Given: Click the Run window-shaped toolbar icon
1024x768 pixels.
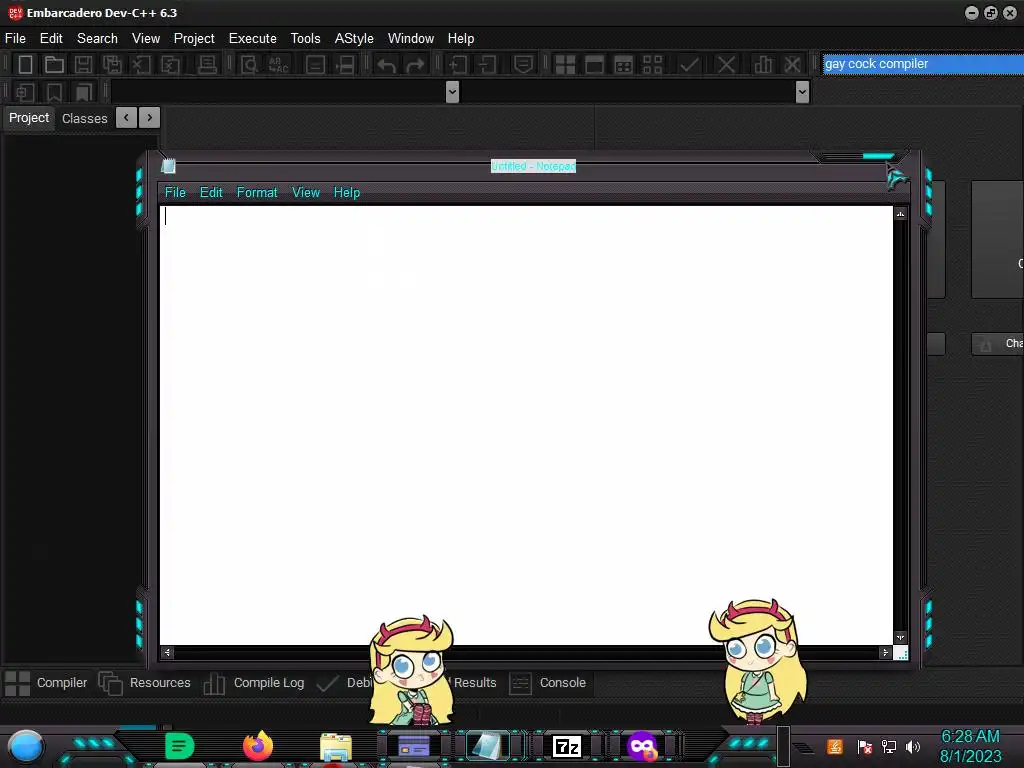Looking at the screenshot, I should pos(594,64).
